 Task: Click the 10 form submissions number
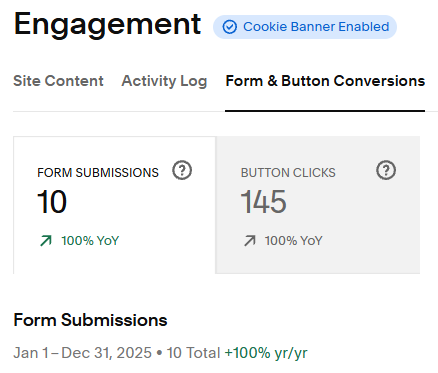point(52,202)
